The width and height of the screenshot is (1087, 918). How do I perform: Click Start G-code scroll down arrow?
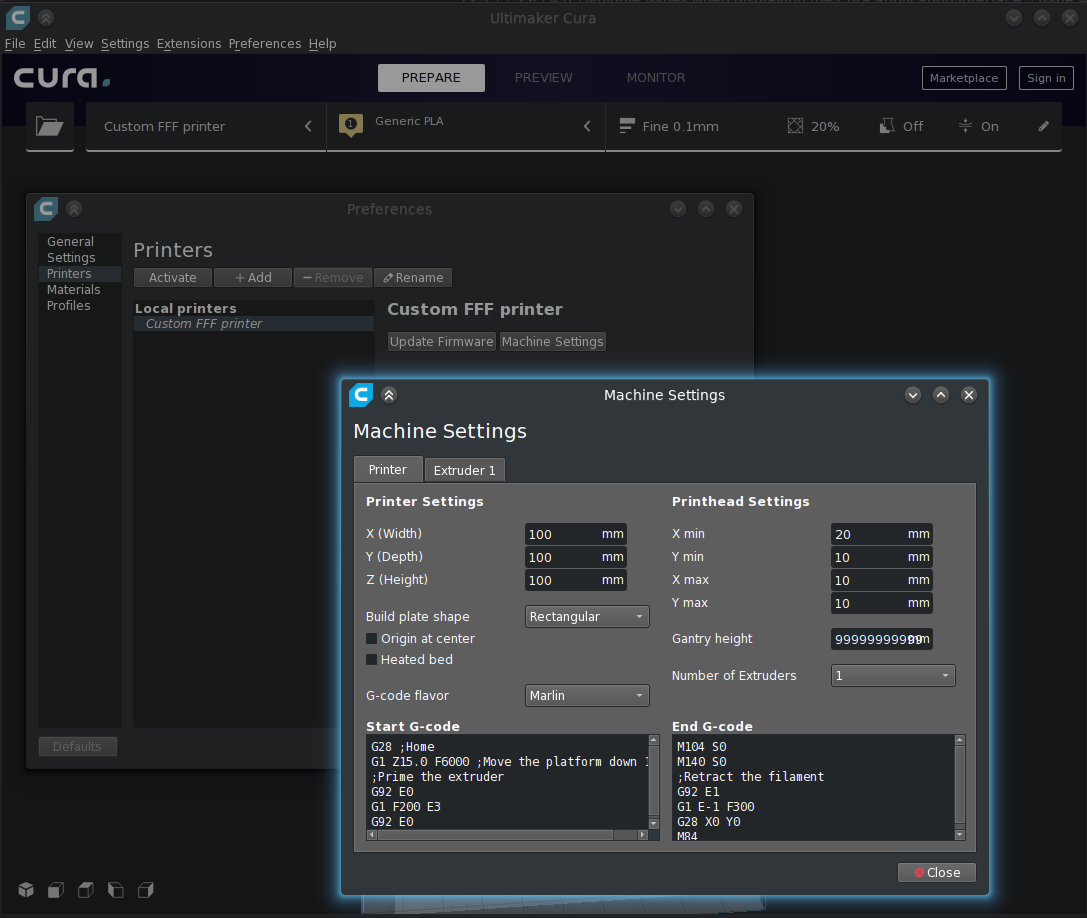point(653,823)
